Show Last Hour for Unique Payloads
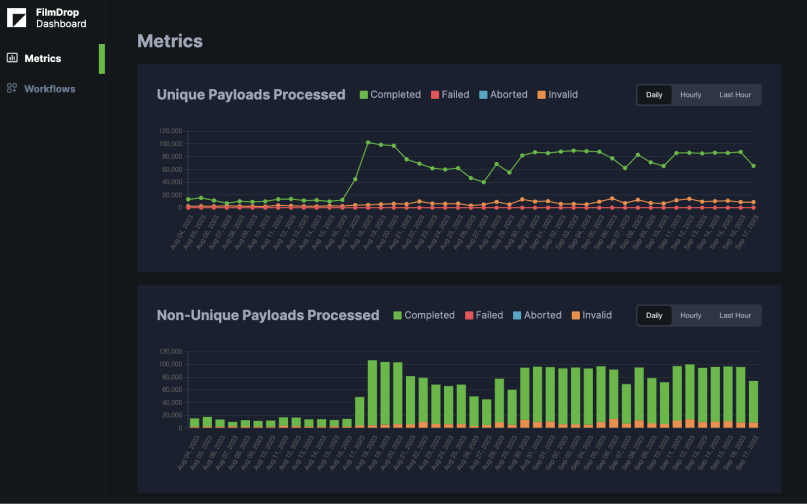 point(735,95)
